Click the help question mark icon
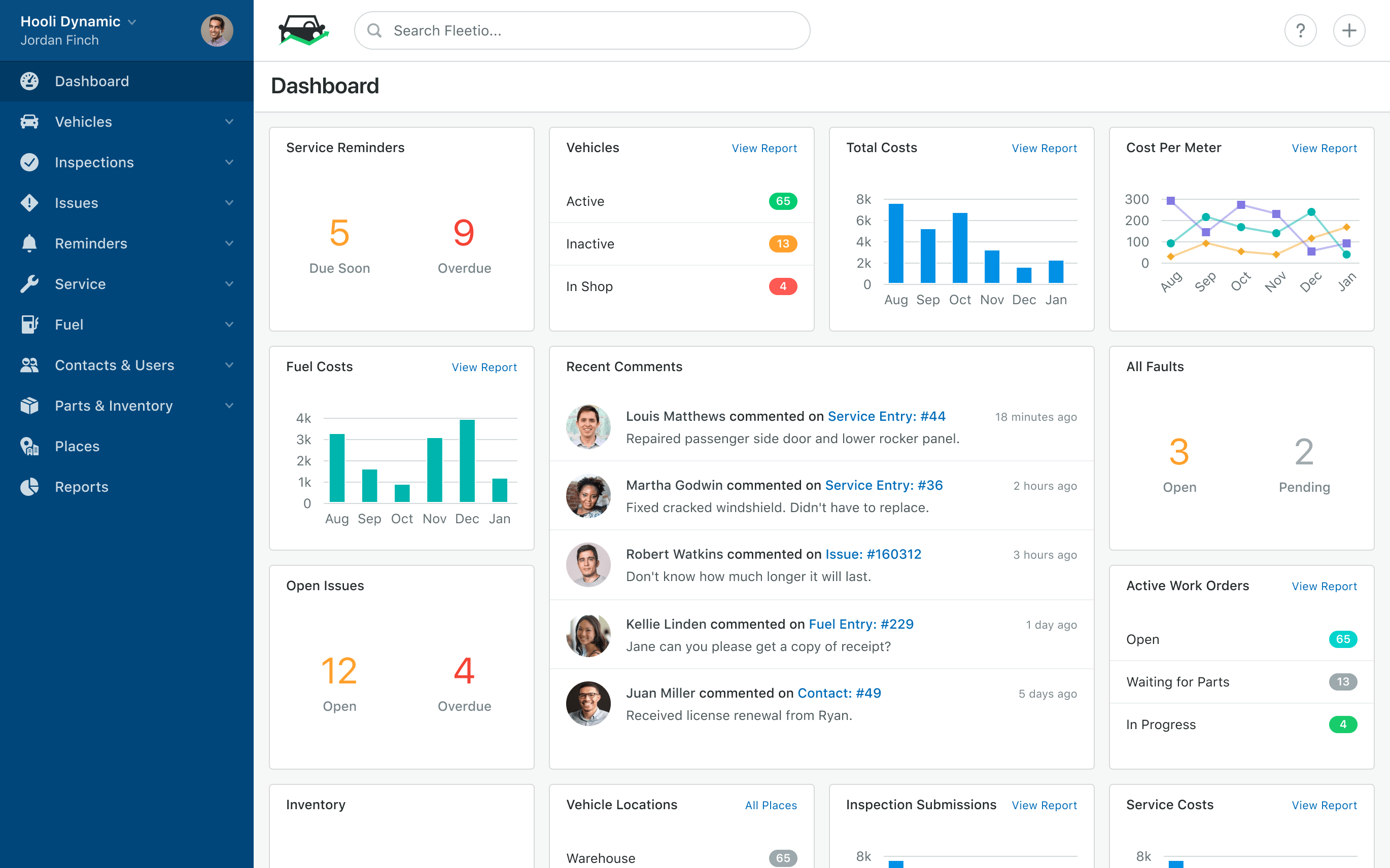 coord(1301,30)
